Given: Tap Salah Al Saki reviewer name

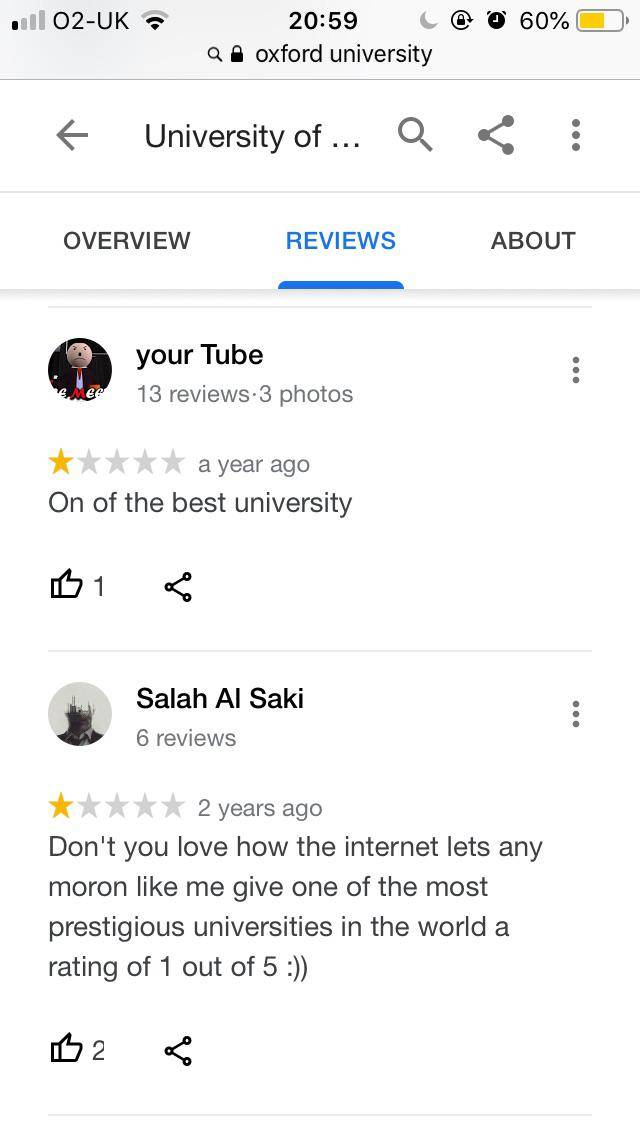Looking at the screenshot, I should click(219, 698).
